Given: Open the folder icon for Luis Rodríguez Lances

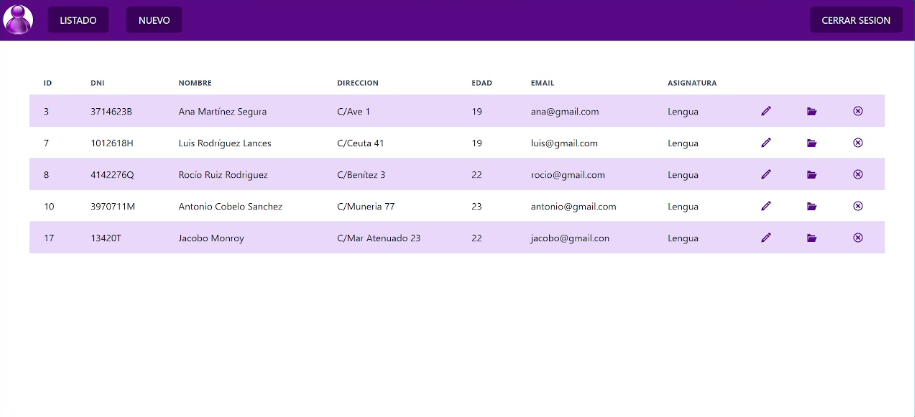Looking at the screenshot, I should tap(812, 143).
